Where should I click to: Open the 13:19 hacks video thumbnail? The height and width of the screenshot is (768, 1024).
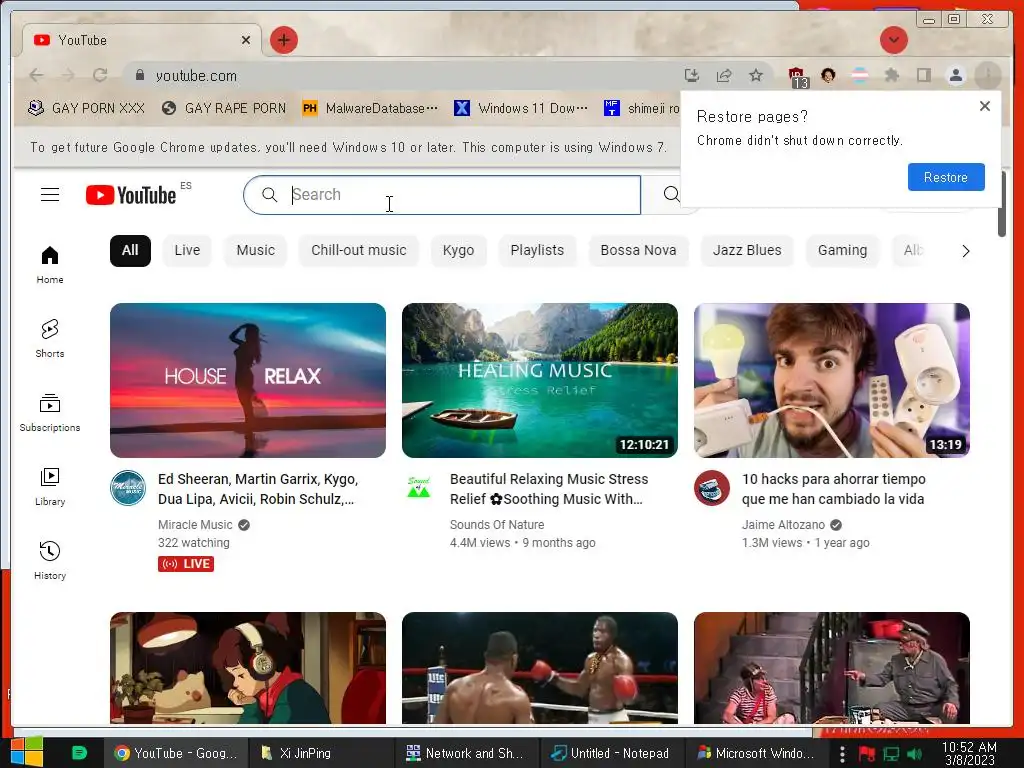(831, 380)
